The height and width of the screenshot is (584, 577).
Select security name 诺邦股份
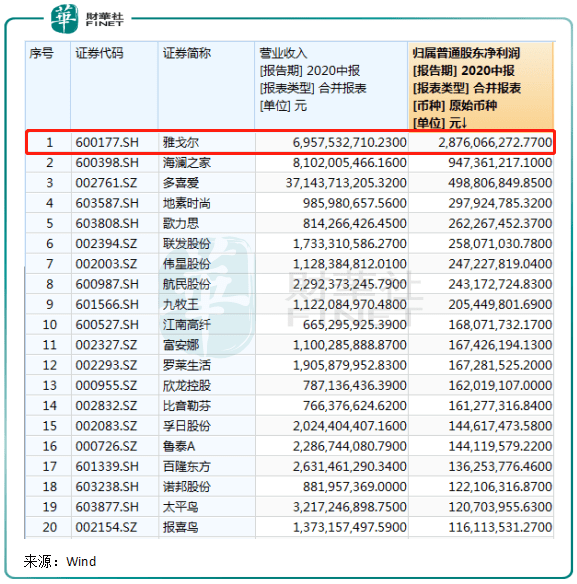tap(187, 486)
